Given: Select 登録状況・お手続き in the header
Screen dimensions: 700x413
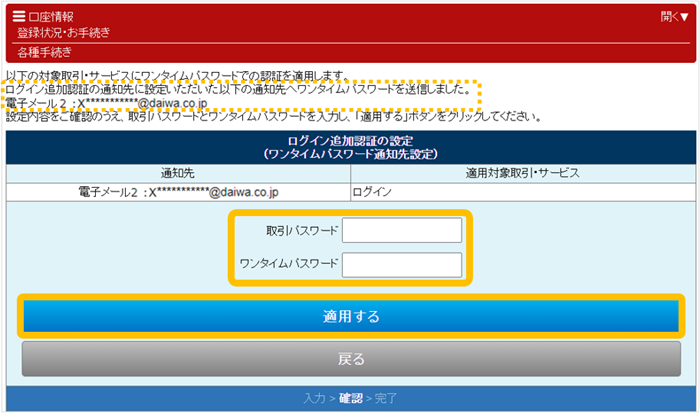Looking at the screenshot, I should tap(63, 33).
